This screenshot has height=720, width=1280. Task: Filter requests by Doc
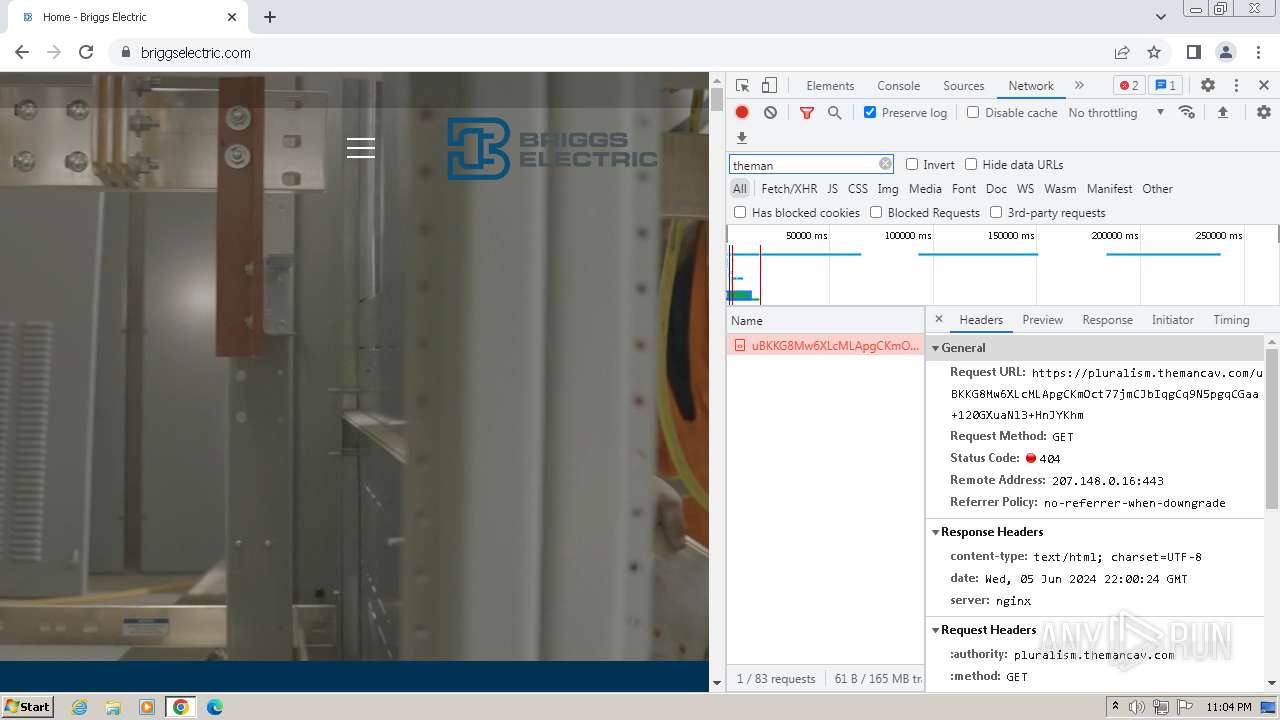[x=996, y=188]
